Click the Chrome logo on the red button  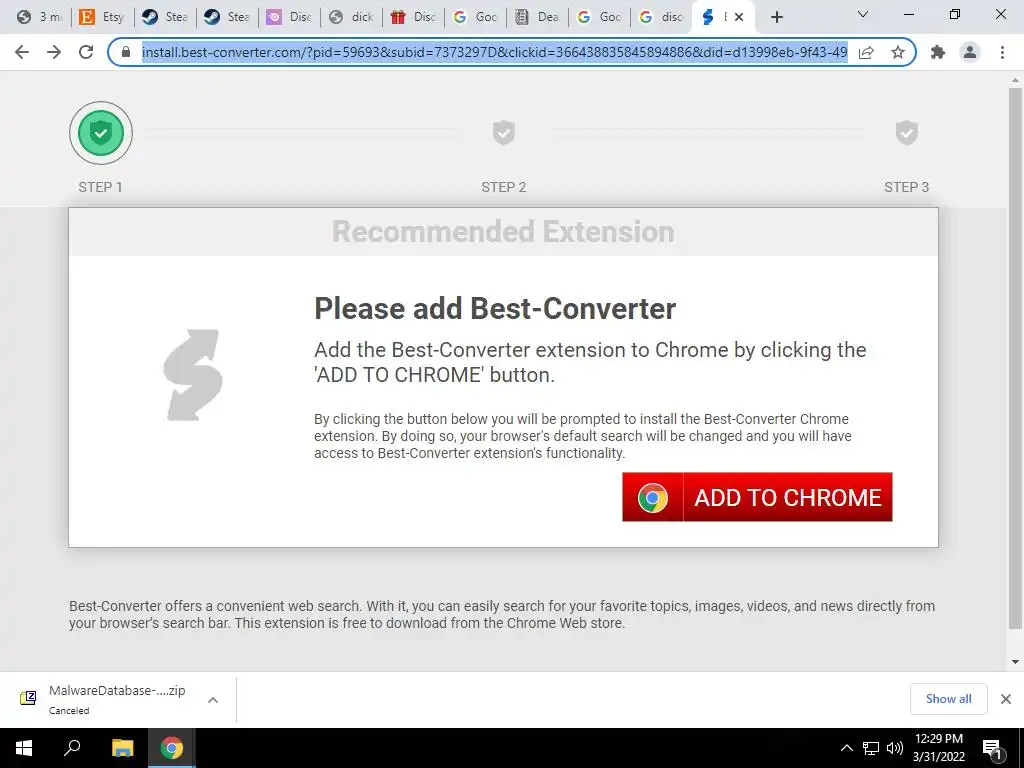652,498
